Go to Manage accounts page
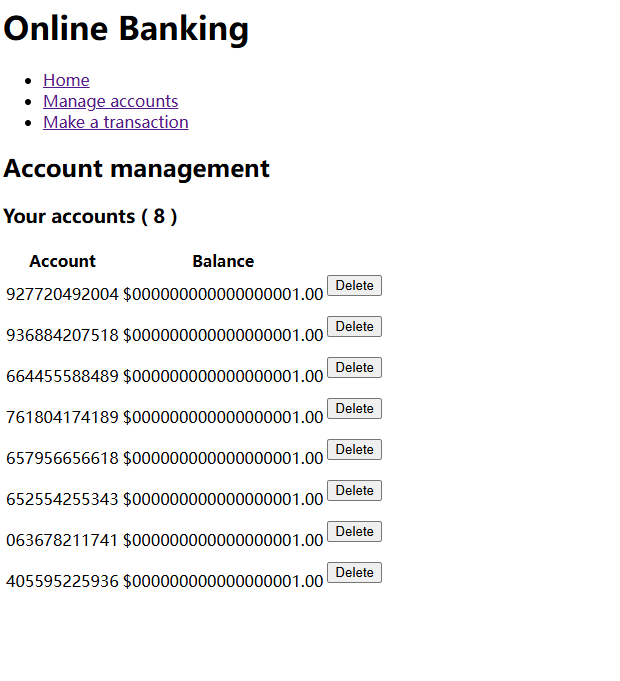 click(x=110, y=101)
